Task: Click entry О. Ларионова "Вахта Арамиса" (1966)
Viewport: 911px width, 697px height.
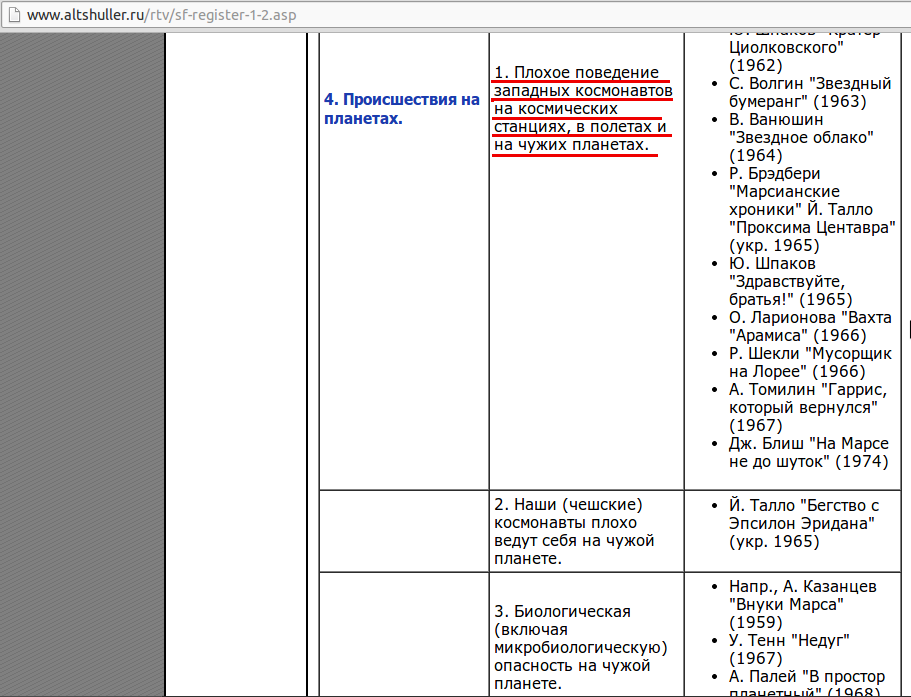Action: click(x=810, y=326)
